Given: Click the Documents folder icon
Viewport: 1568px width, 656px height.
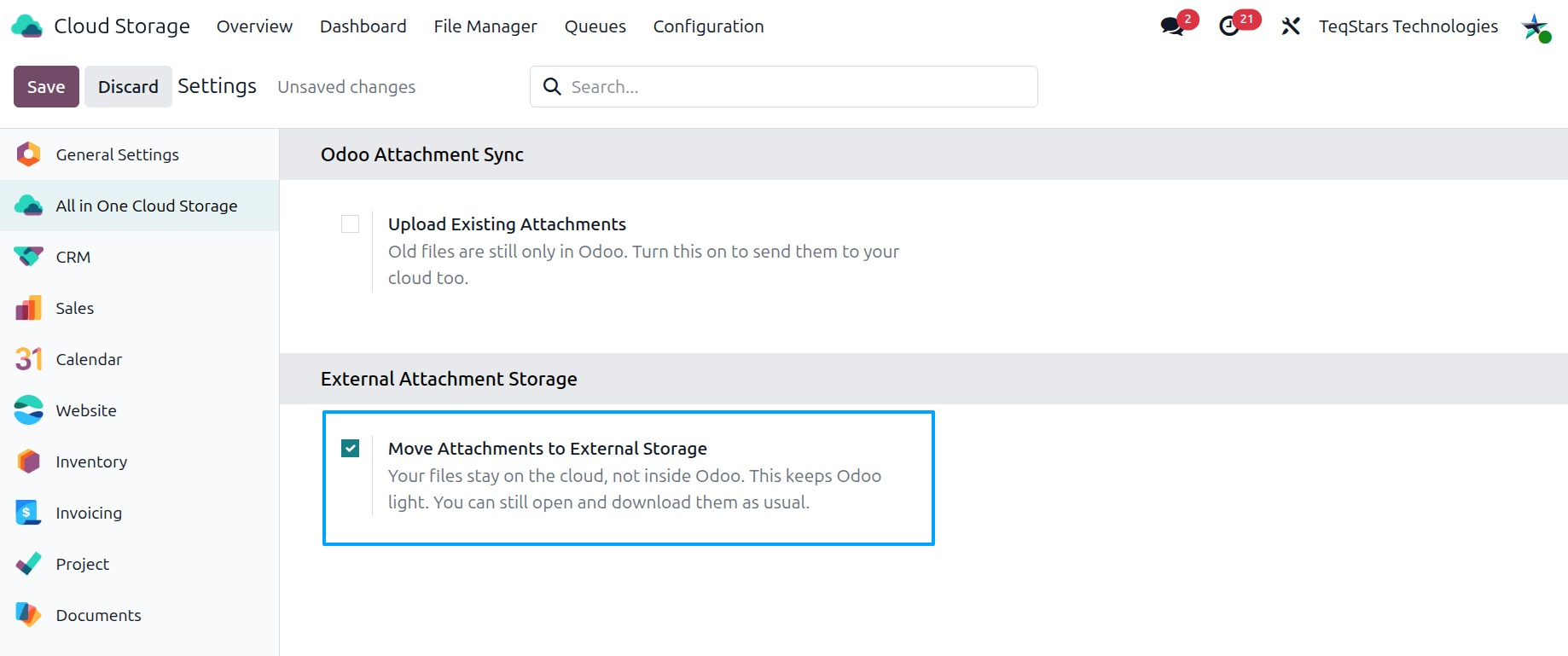Looking at the screenshot, I should [x=28, y=615].
